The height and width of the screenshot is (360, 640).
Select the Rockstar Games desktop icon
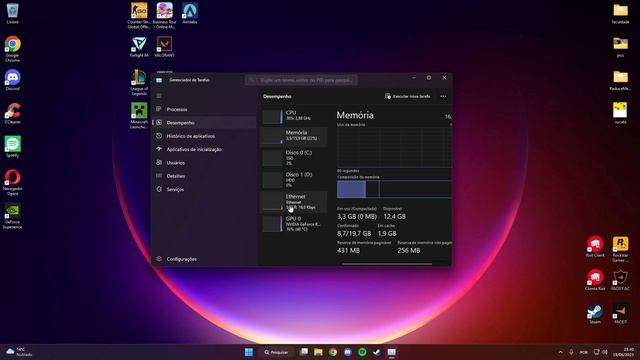click(620, 249)
